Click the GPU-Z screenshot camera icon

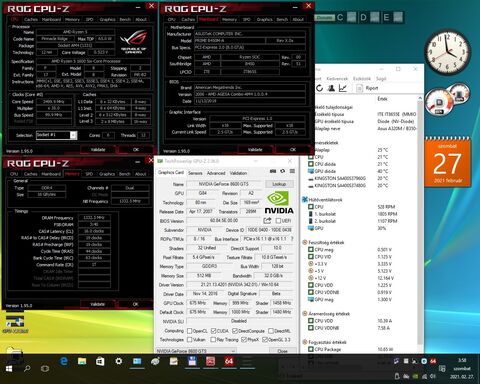coord(273,171)
